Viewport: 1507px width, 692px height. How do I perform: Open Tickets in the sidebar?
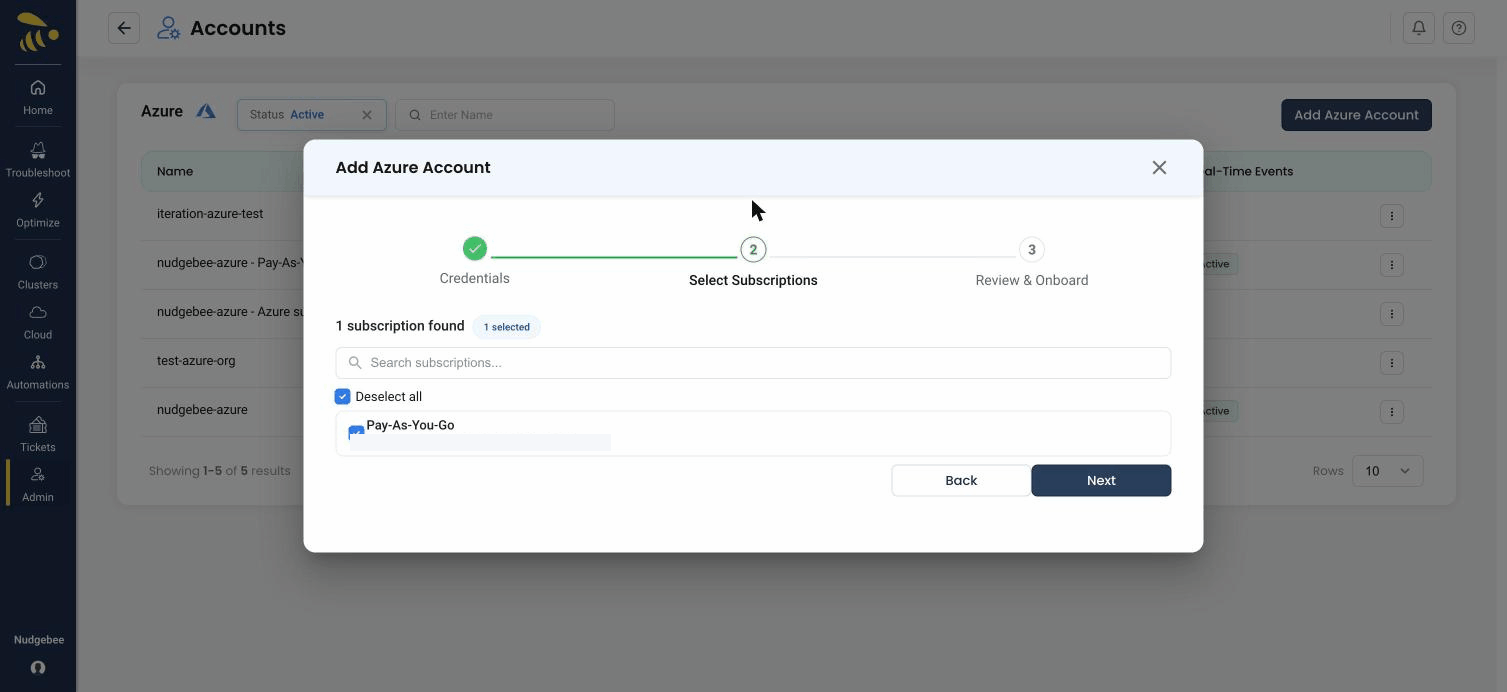pyautogui.click(x=38, y=435)
